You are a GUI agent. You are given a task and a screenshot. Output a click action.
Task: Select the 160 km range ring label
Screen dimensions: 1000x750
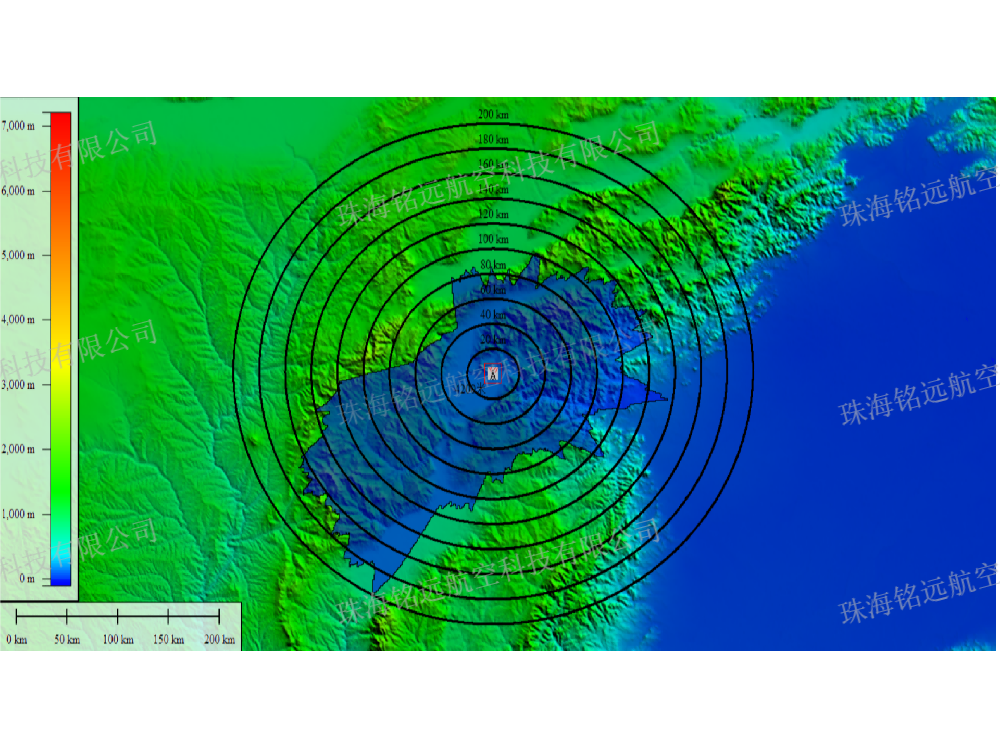tap(493, 164)
